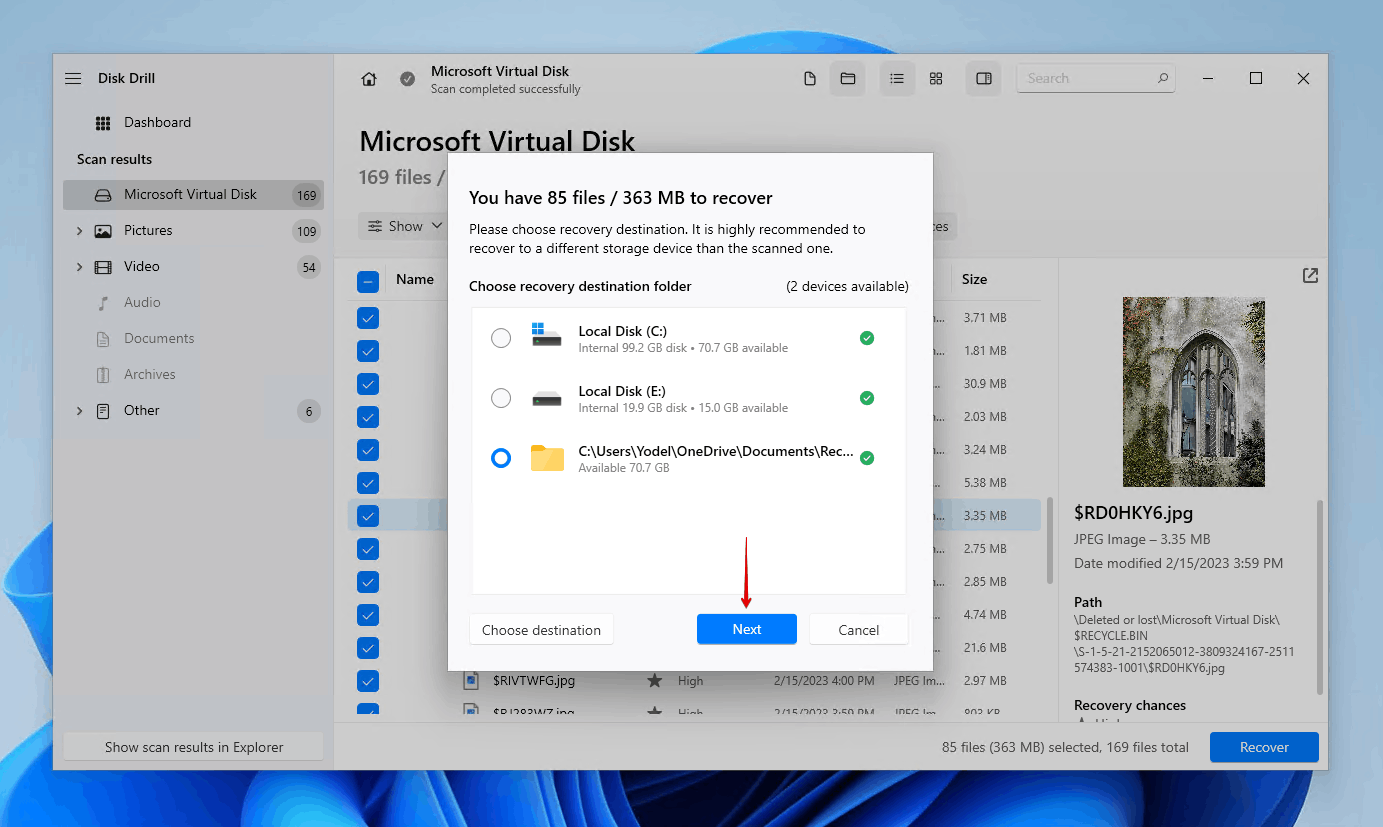1383x827 pixels.
Task: Open the Archives category
Action: [x=150, y=375]
